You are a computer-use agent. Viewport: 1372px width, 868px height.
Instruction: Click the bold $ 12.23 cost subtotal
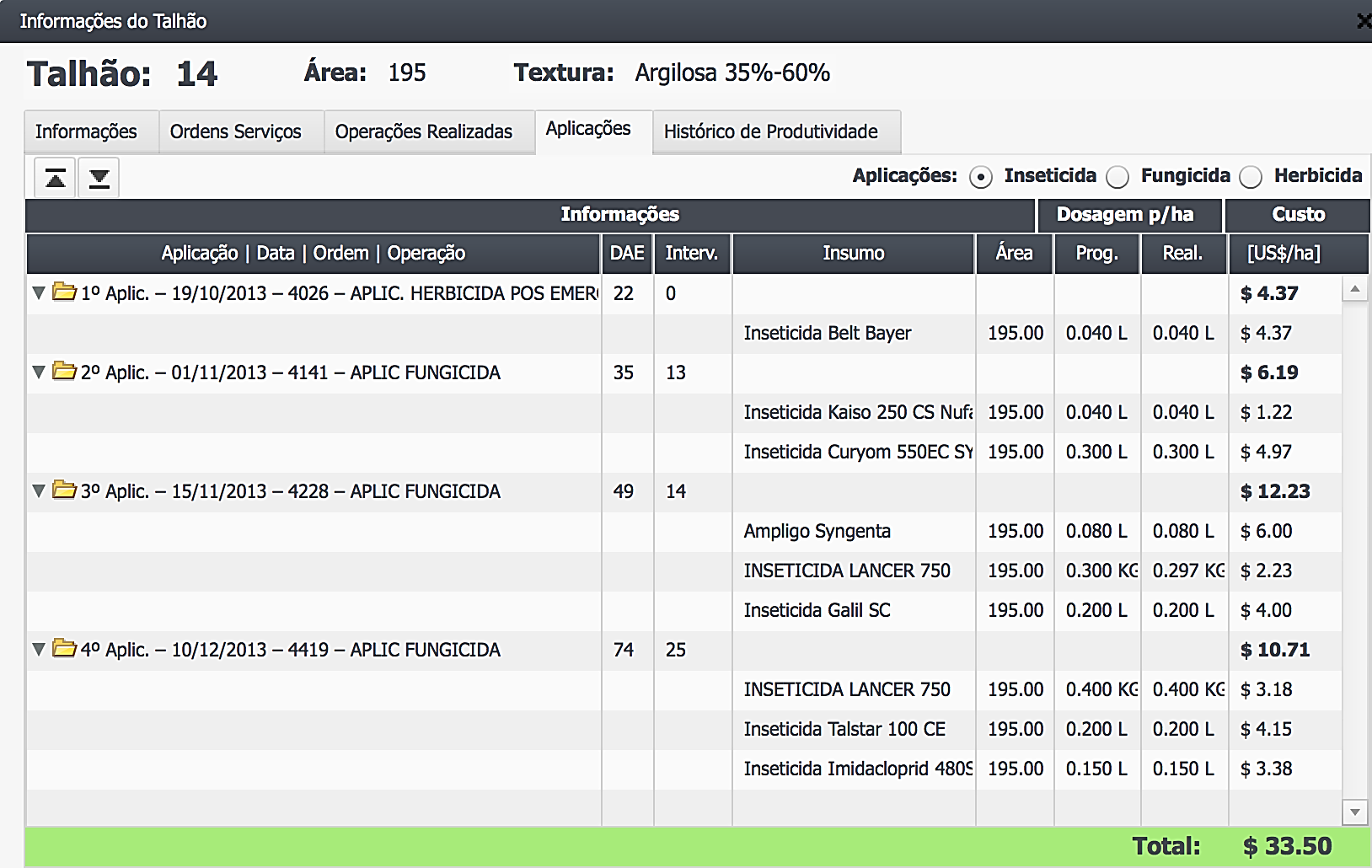pos(1275,491)
